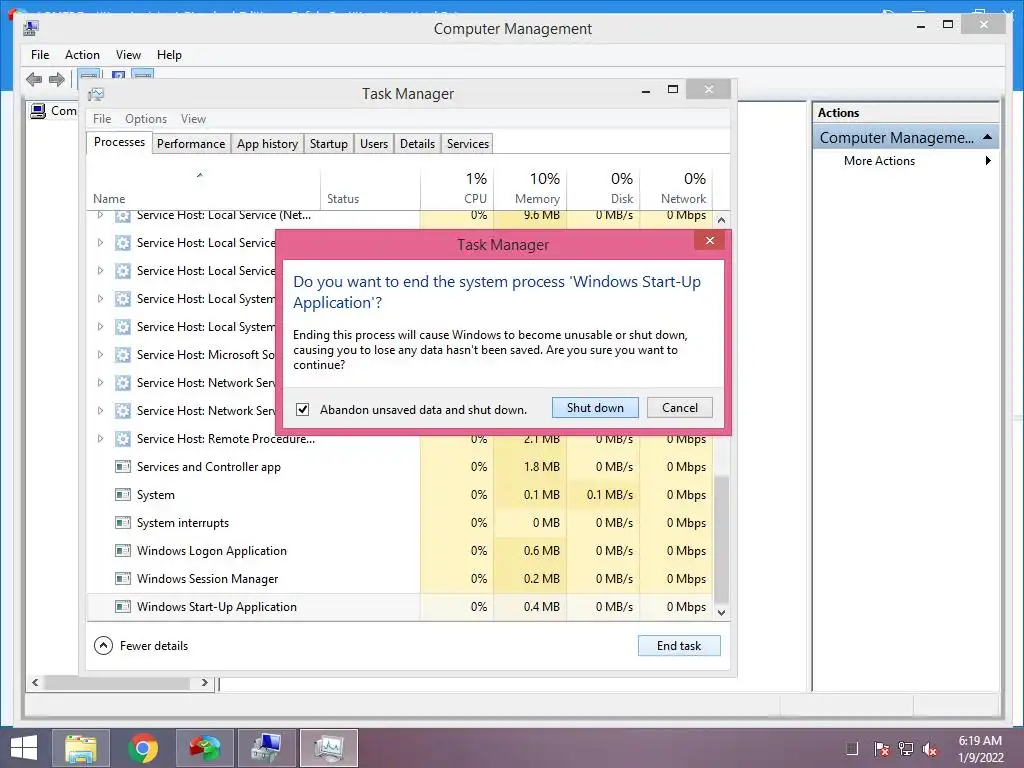This screenshot has width=1024, height=768.
Task: Click left arrow of Computer Management horizontal scrollbar
Action: click(35, 682)
